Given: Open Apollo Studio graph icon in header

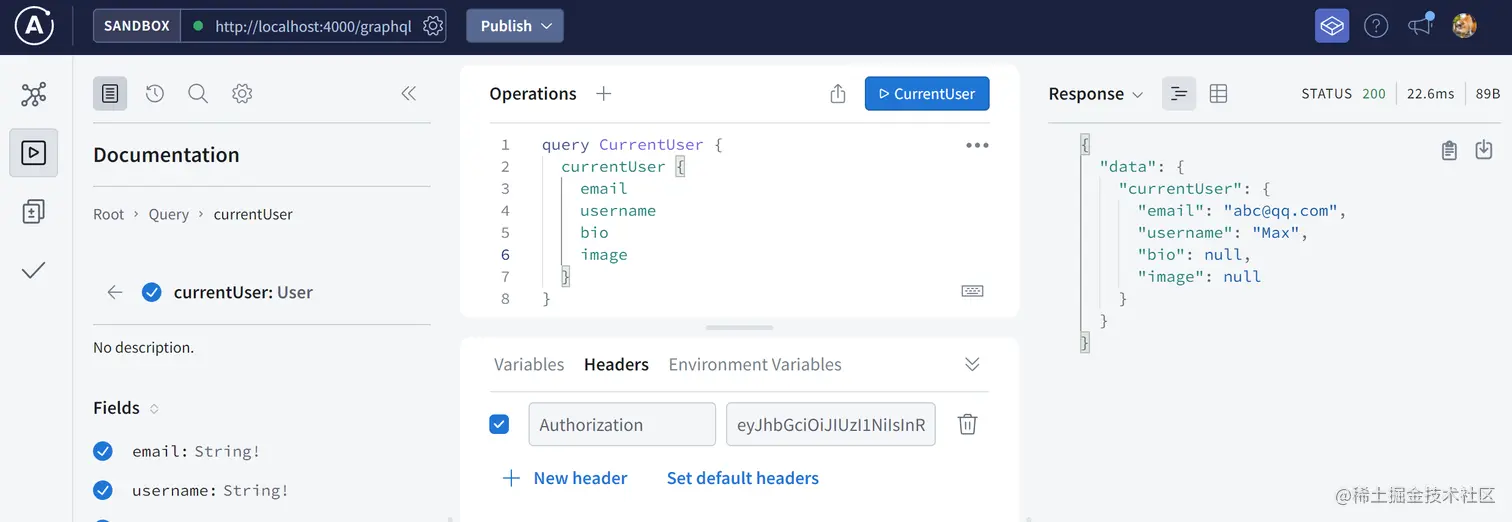Looking at the screenshot, I should click(1332, 26).
